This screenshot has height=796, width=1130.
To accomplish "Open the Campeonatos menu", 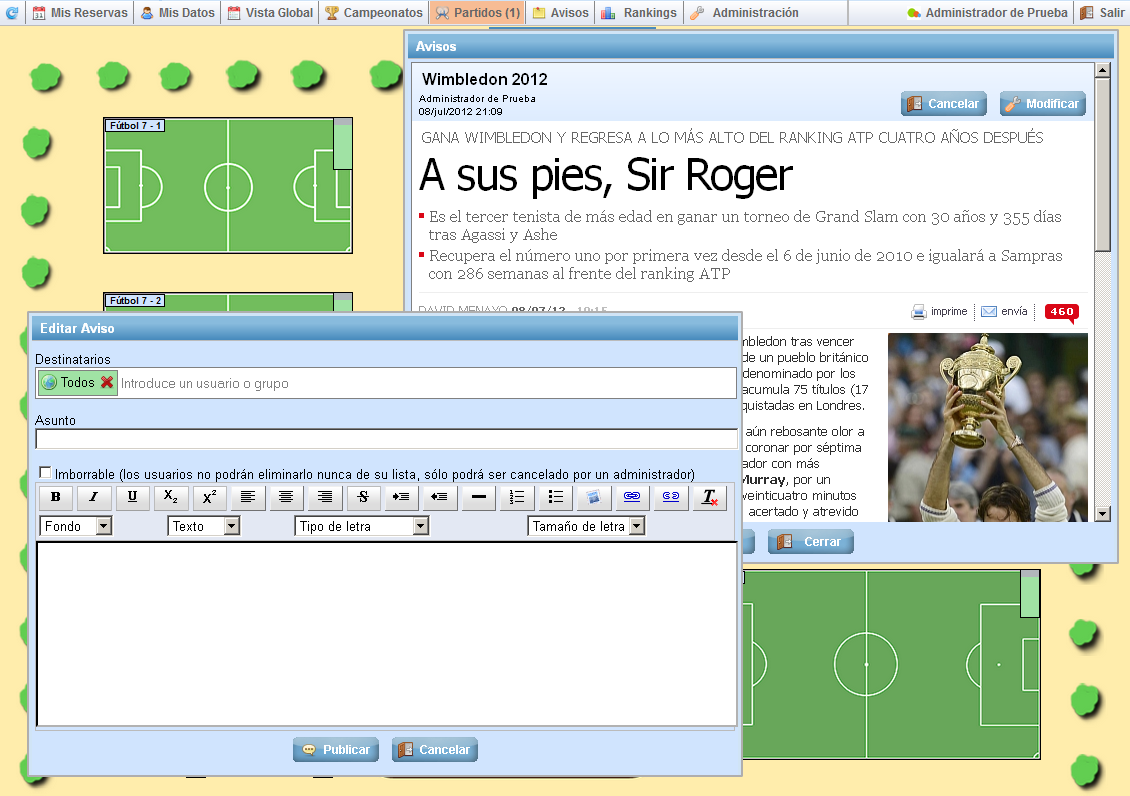I will (x=373, y=12).
